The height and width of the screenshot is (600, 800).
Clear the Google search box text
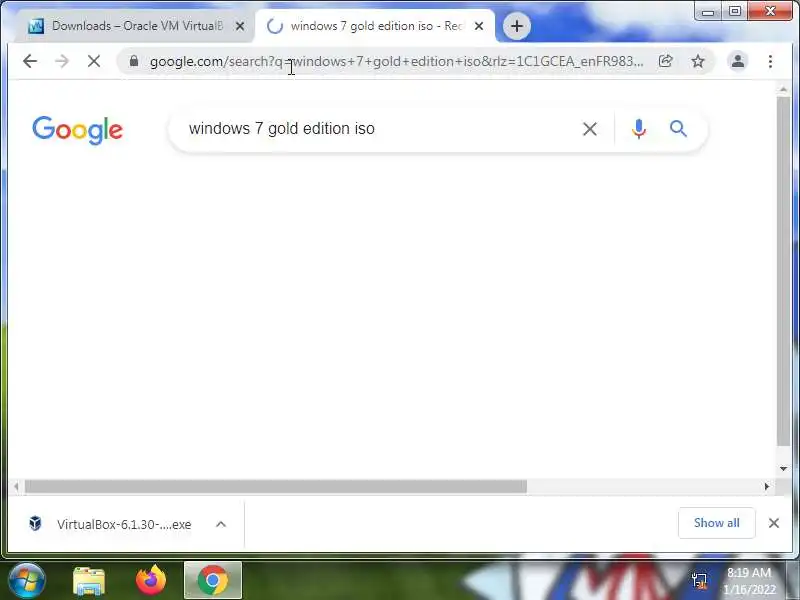point(590,129)
